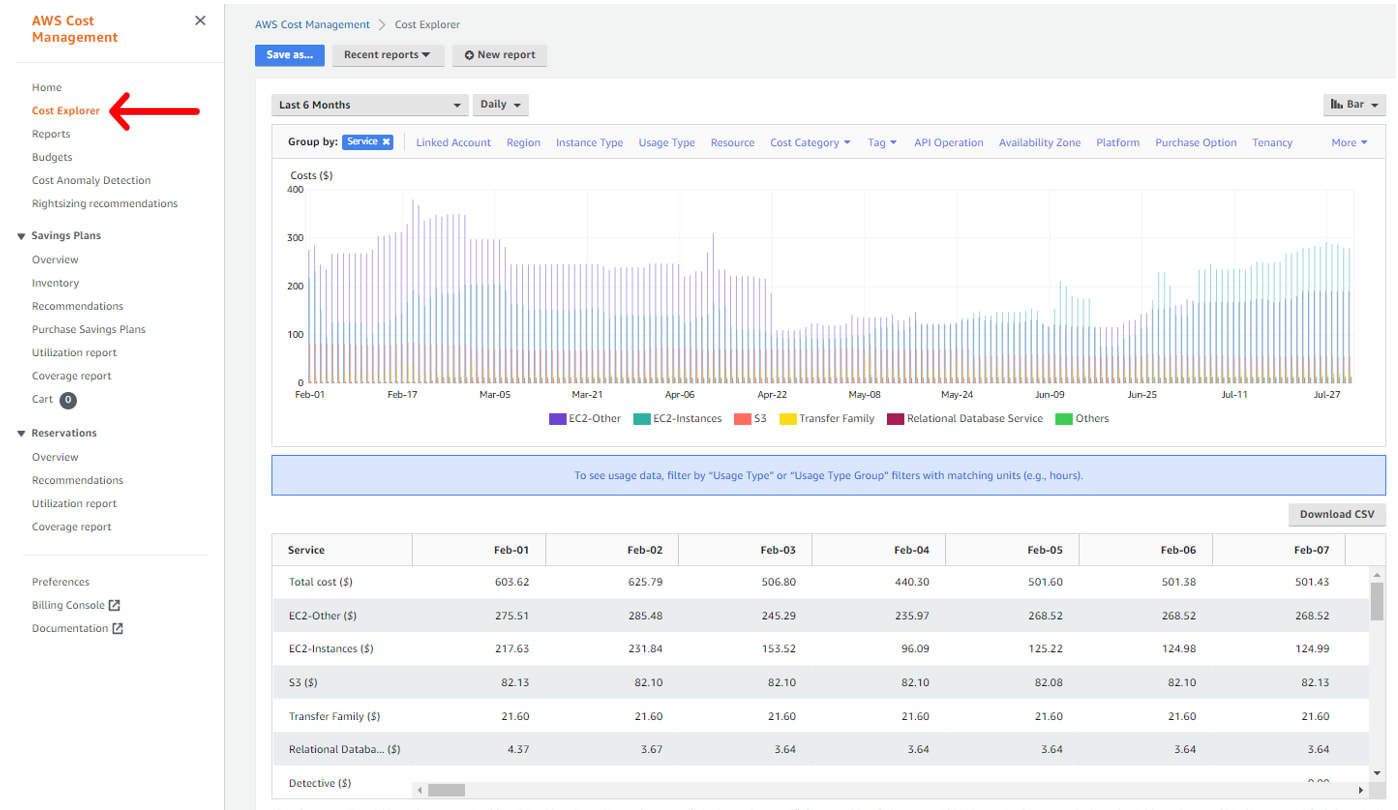Click the S3 legend color swatch
This screenshot has height=810, width=1398.
tap(743, 419)
